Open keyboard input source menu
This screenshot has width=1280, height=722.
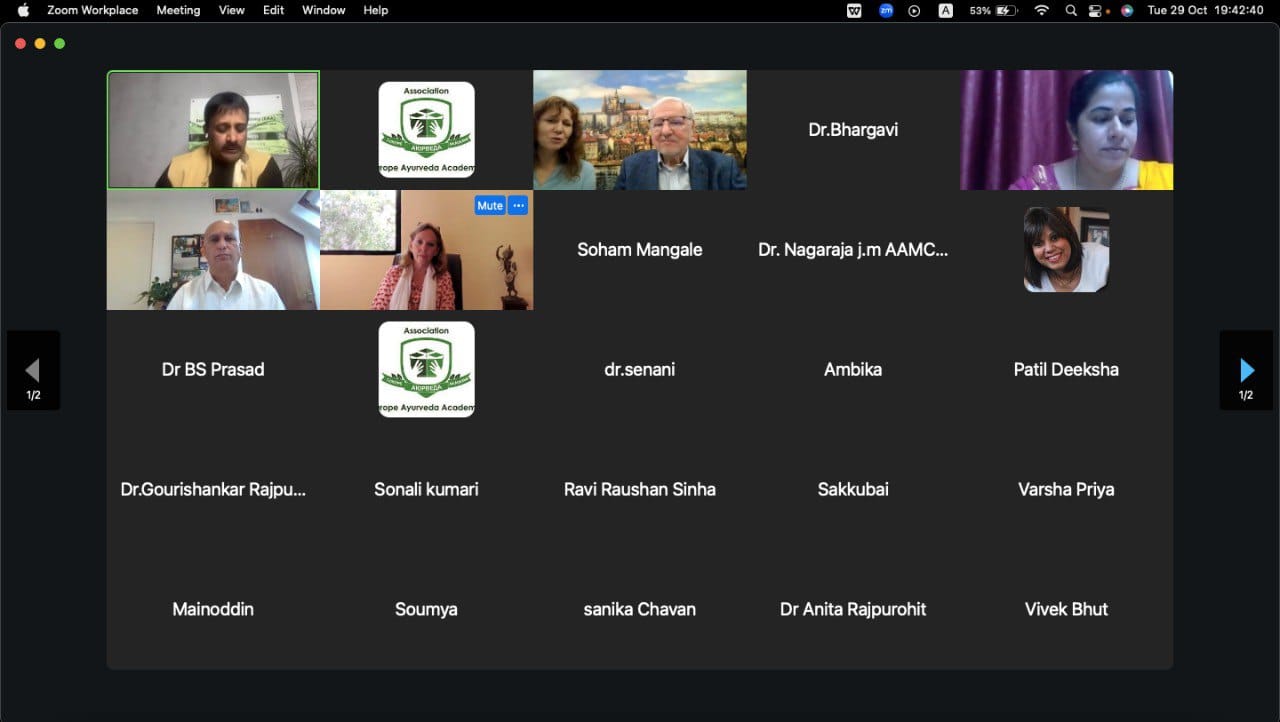click(x=945, y=10)
